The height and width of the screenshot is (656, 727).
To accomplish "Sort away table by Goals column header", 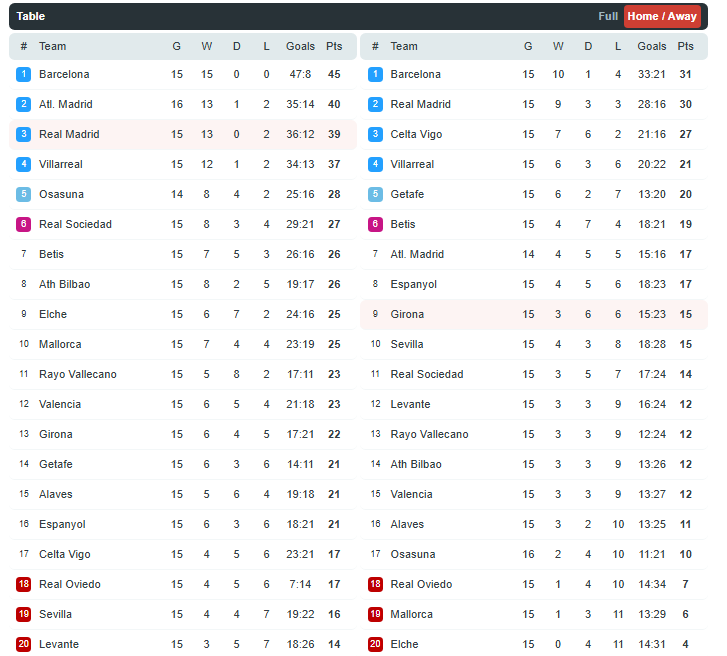I will [x=651, y=46].
